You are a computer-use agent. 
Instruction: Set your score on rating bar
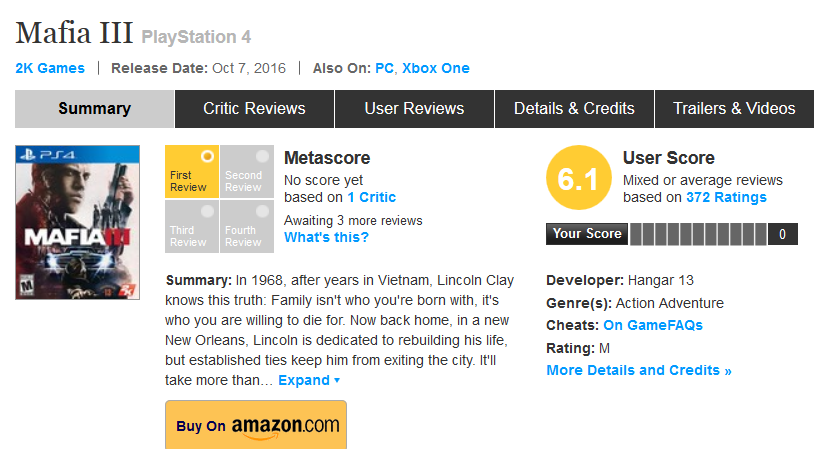(x=698, y=234)
